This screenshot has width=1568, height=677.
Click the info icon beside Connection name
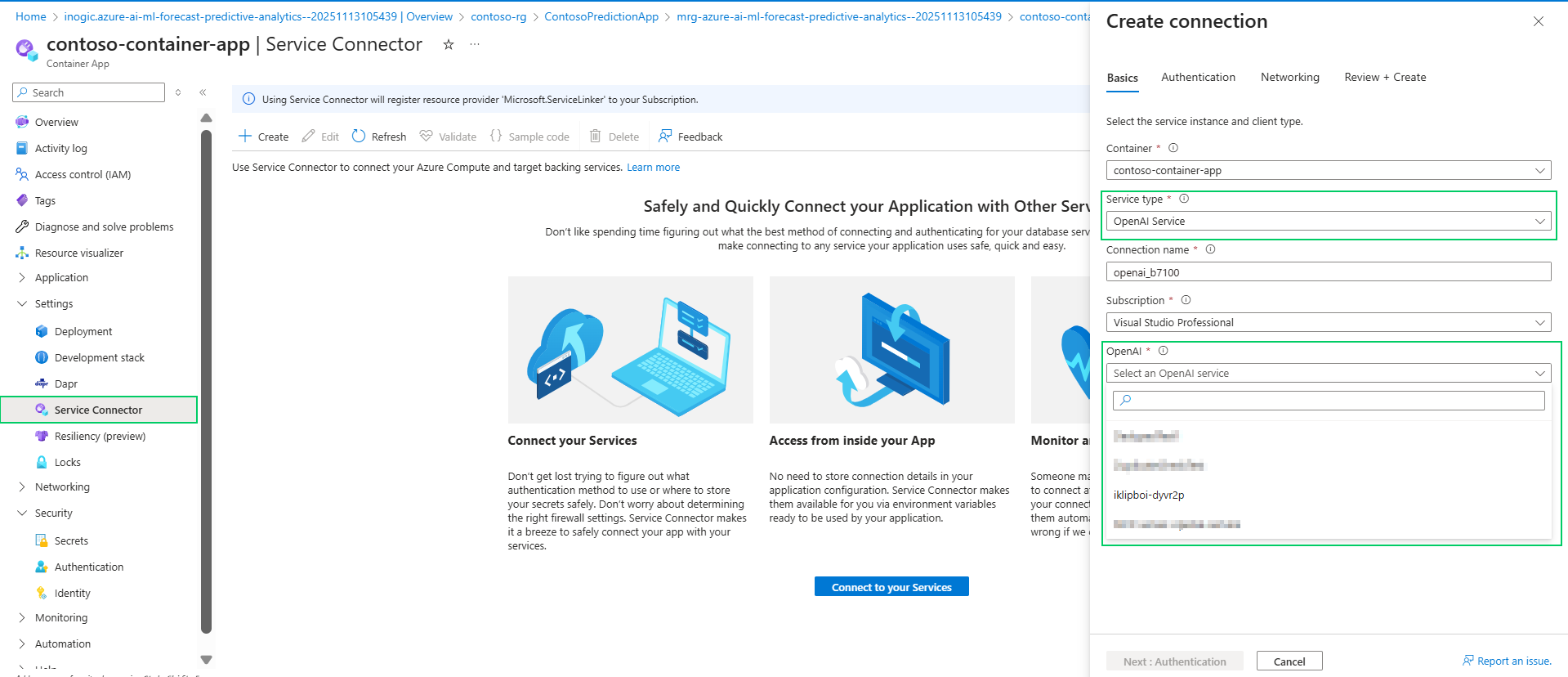1210,249
